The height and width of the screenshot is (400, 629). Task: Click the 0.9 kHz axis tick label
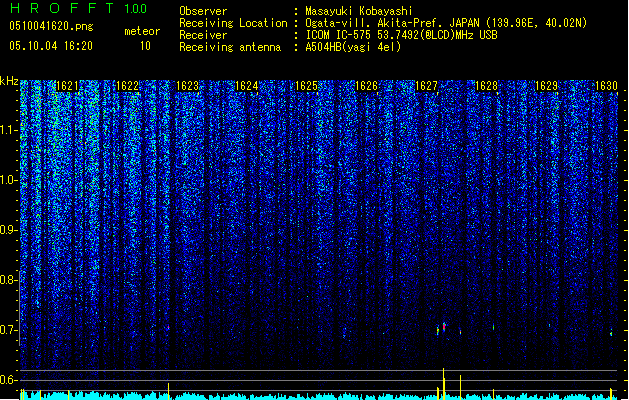tap(8, 230)
